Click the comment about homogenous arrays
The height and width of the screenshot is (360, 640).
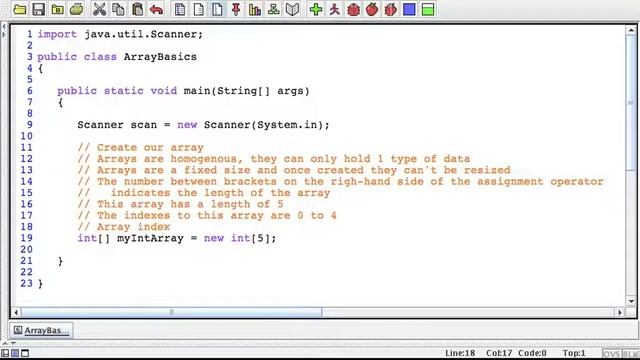coord(274,158)
